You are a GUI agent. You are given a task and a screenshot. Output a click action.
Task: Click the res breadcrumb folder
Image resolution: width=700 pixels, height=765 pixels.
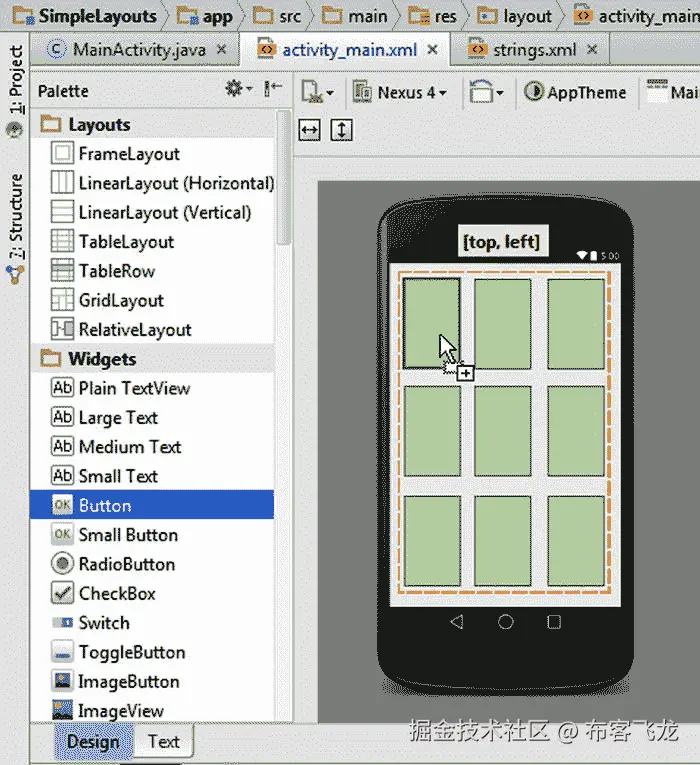[x=433, y=16]
